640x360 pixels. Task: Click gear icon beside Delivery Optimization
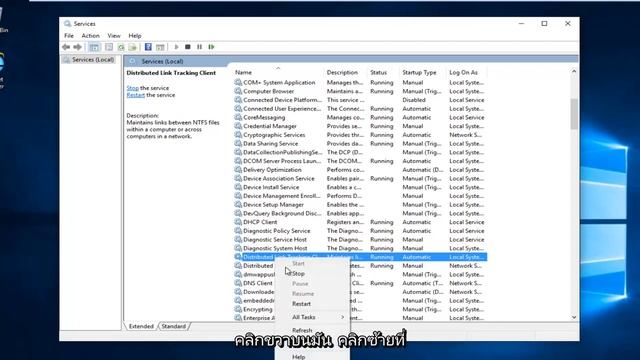[238, 170]
